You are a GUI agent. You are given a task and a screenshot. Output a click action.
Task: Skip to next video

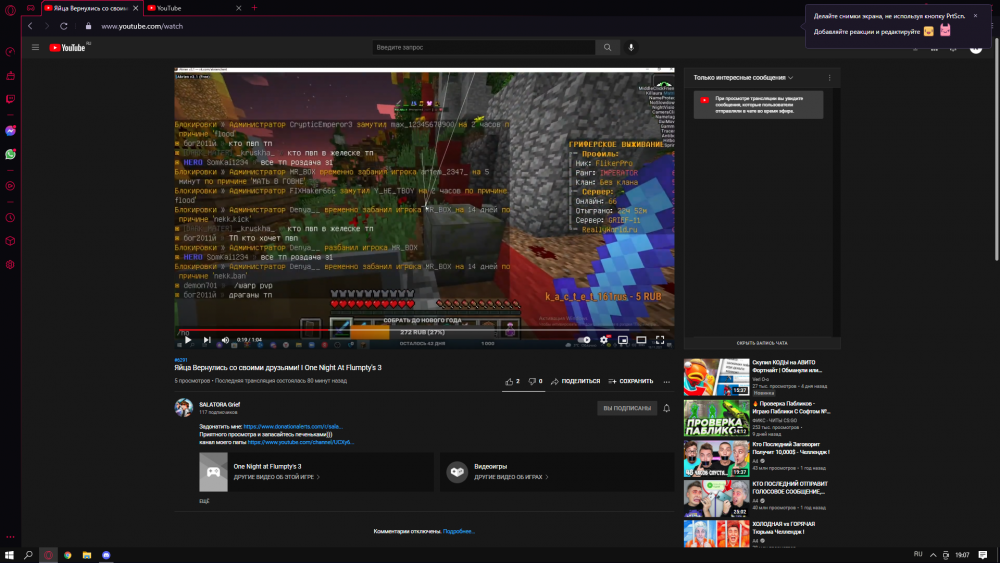tap(207, 340)
